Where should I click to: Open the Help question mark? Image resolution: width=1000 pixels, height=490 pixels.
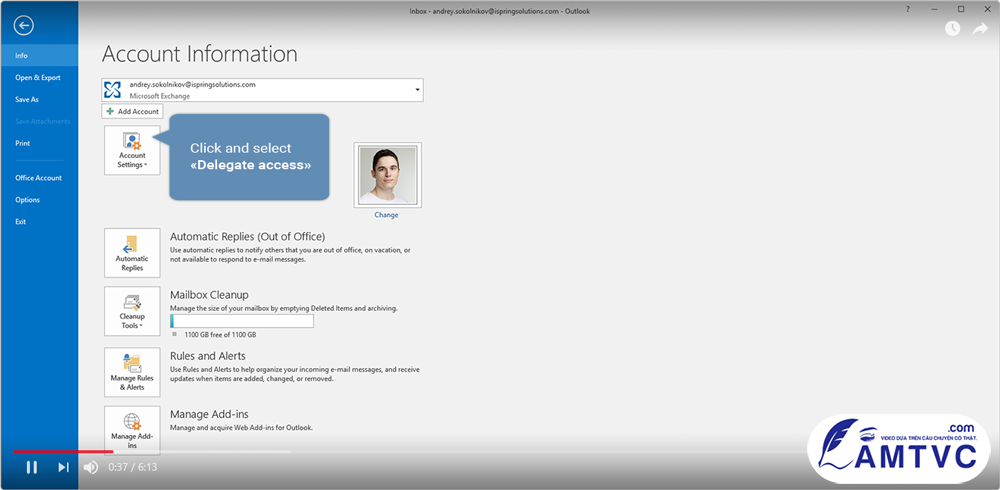908,9
